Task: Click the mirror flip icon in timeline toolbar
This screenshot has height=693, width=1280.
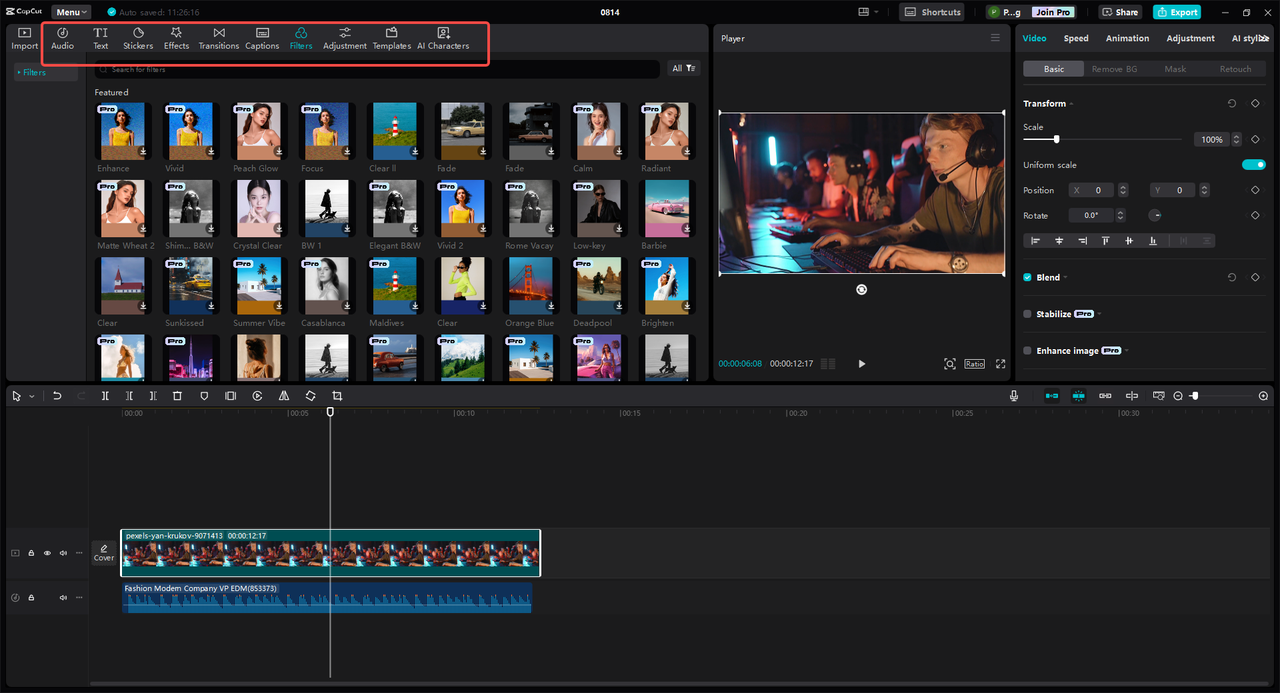Action: point(284,396)
